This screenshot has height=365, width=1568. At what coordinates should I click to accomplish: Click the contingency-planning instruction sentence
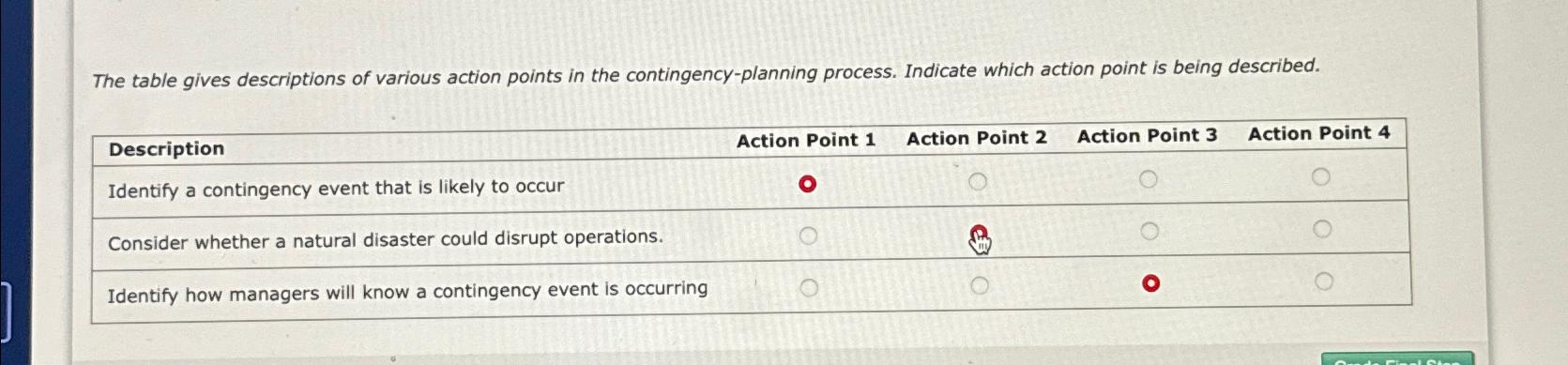click(x=706, y=73)
